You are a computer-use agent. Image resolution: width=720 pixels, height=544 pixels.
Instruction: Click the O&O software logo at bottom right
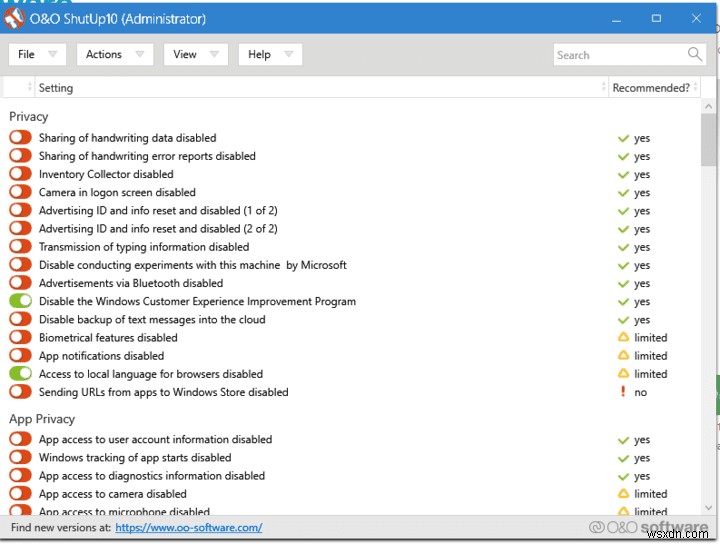[648, 527]
